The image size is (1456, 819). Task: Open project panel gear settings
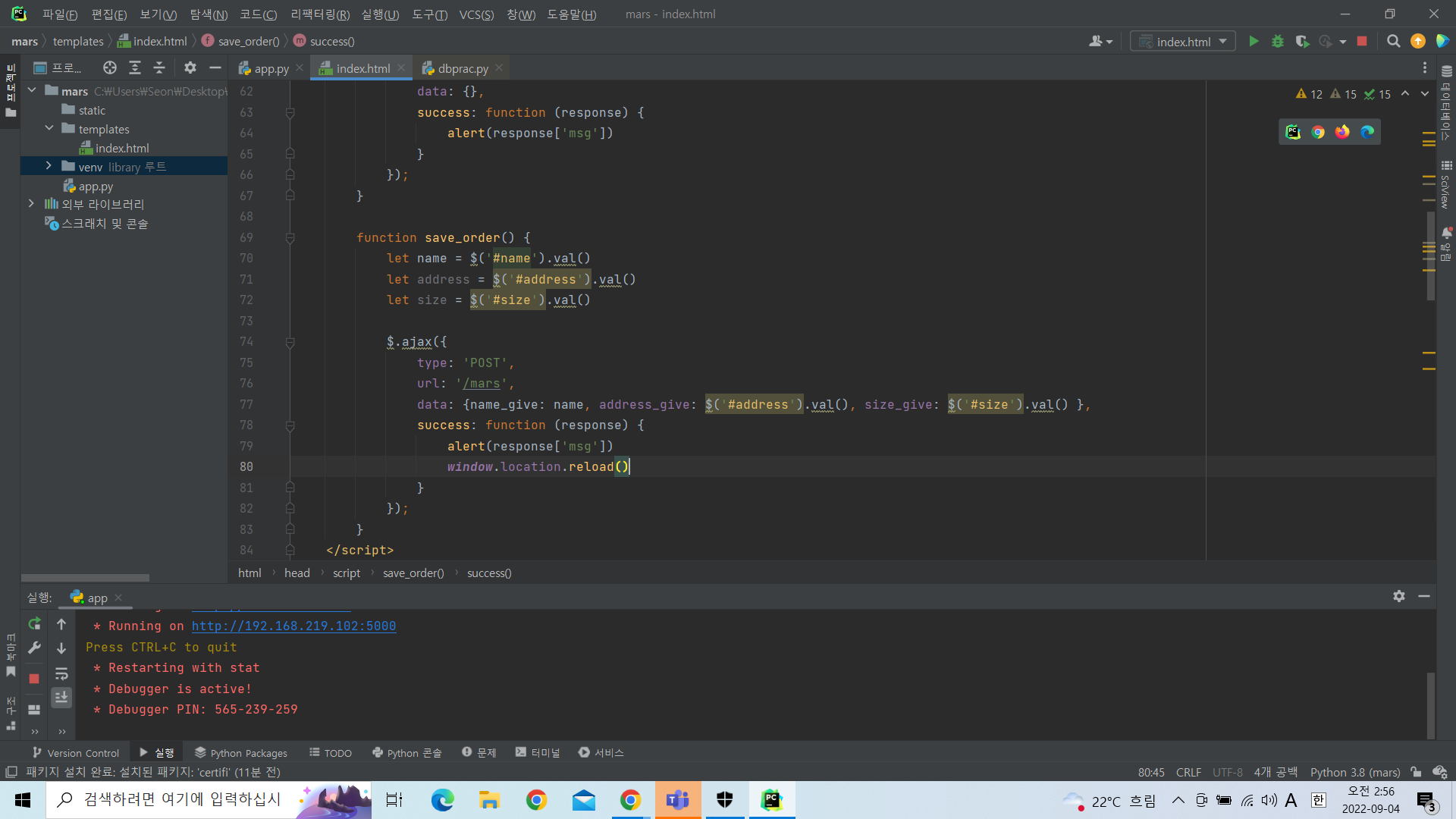(190, 68)
